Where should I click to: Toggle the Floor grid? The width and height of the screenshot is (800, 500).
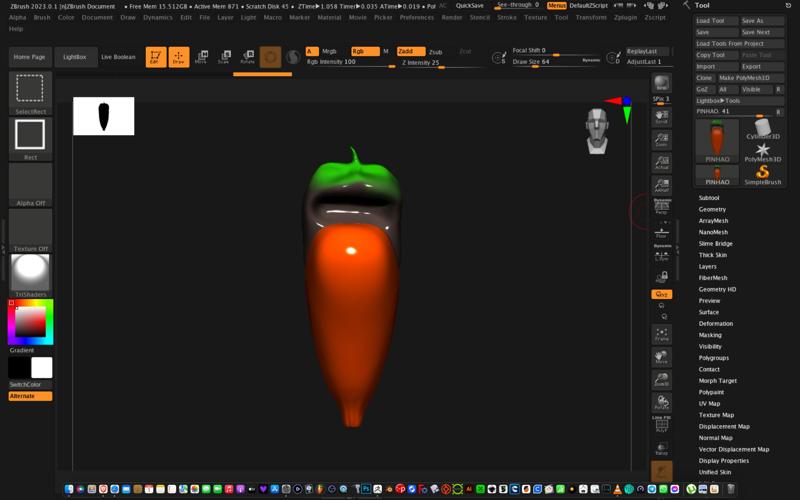click(661, 231)
